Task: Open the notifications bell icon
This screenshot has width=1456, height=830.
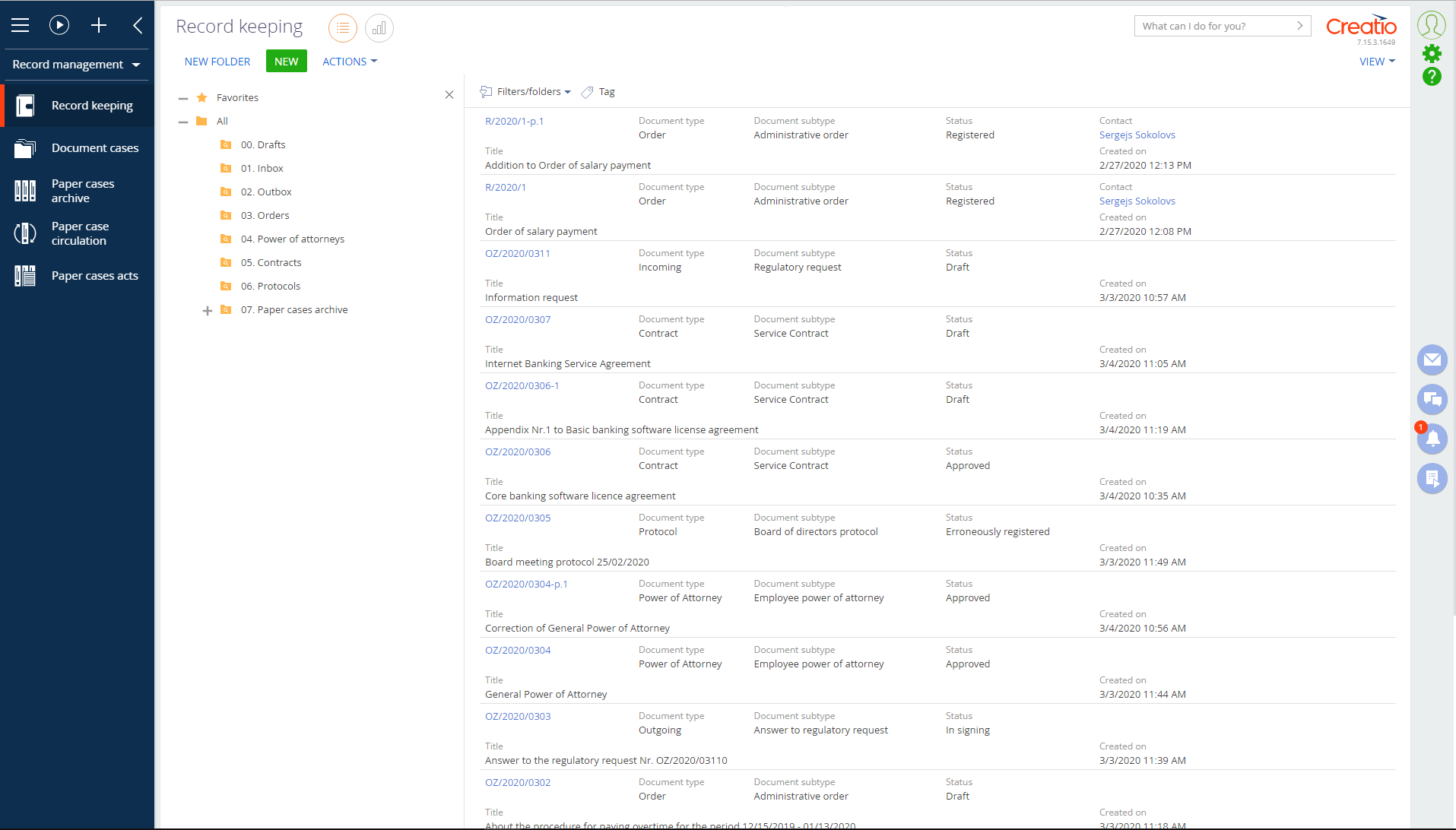Action: (1432, 439)
